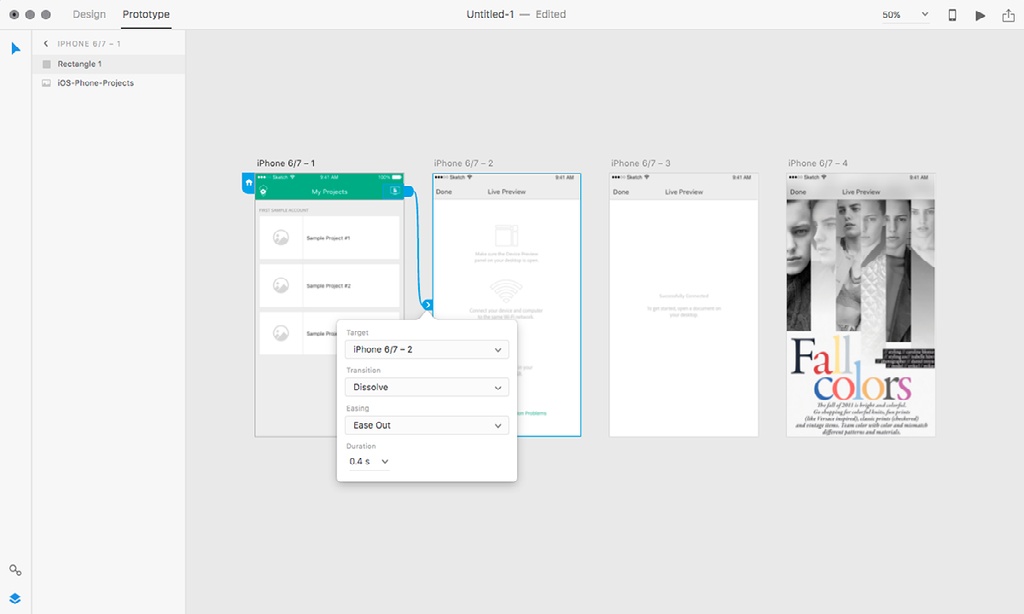
Task: Click Sample Project #1 card
Action: [329, 238]
